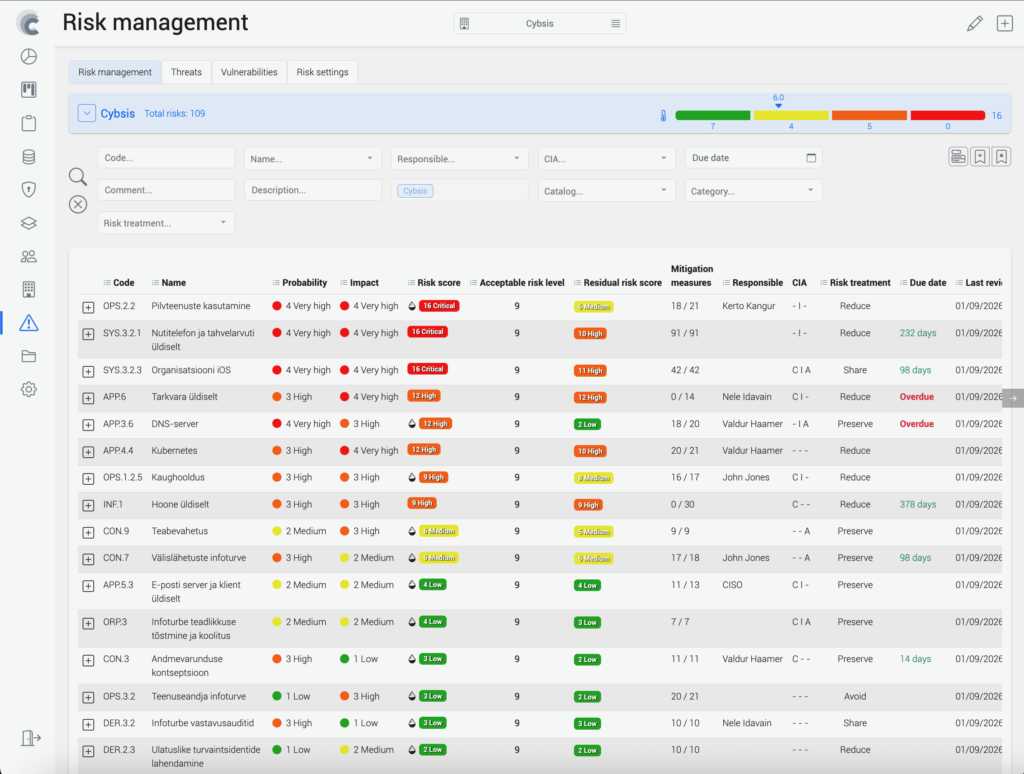Click the magnifier search icon beside filters
1024x774 pixels.
click(78, 177)
